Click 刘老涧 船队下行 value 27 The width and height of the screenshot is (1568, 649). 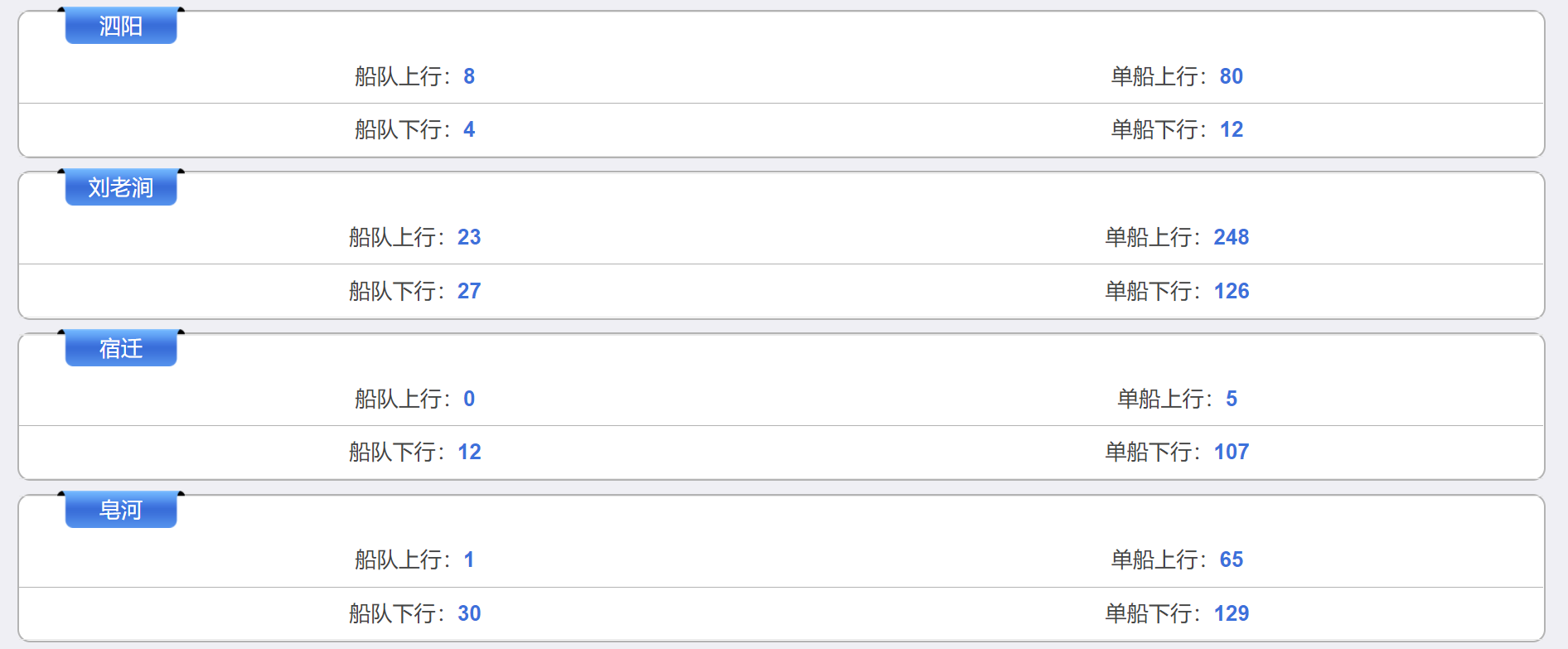469,291
